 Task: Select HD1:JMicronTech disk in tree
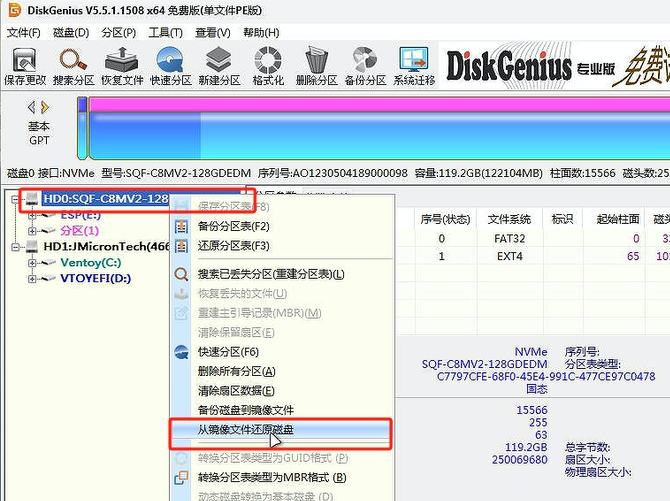(106, 246)
